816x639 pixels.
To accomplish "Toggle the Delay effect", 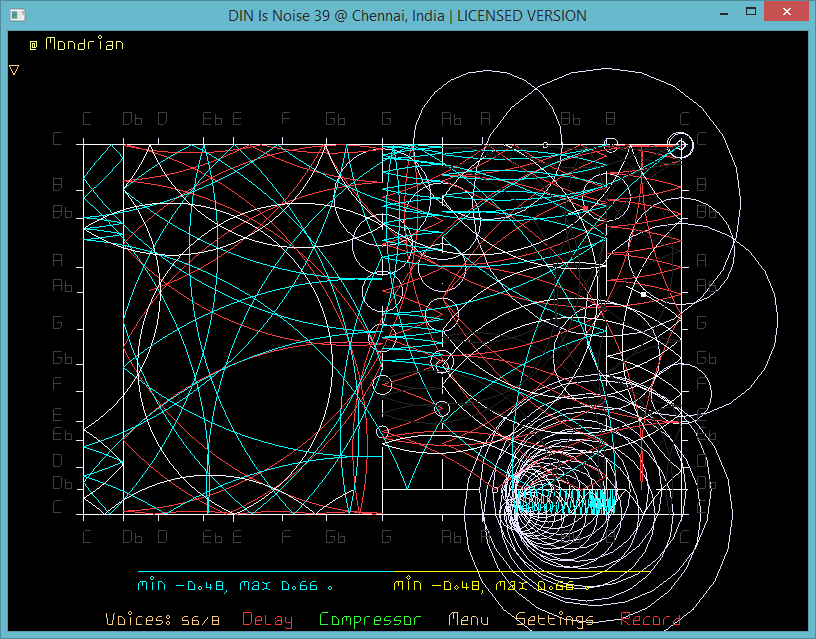I will coord(268,620).
